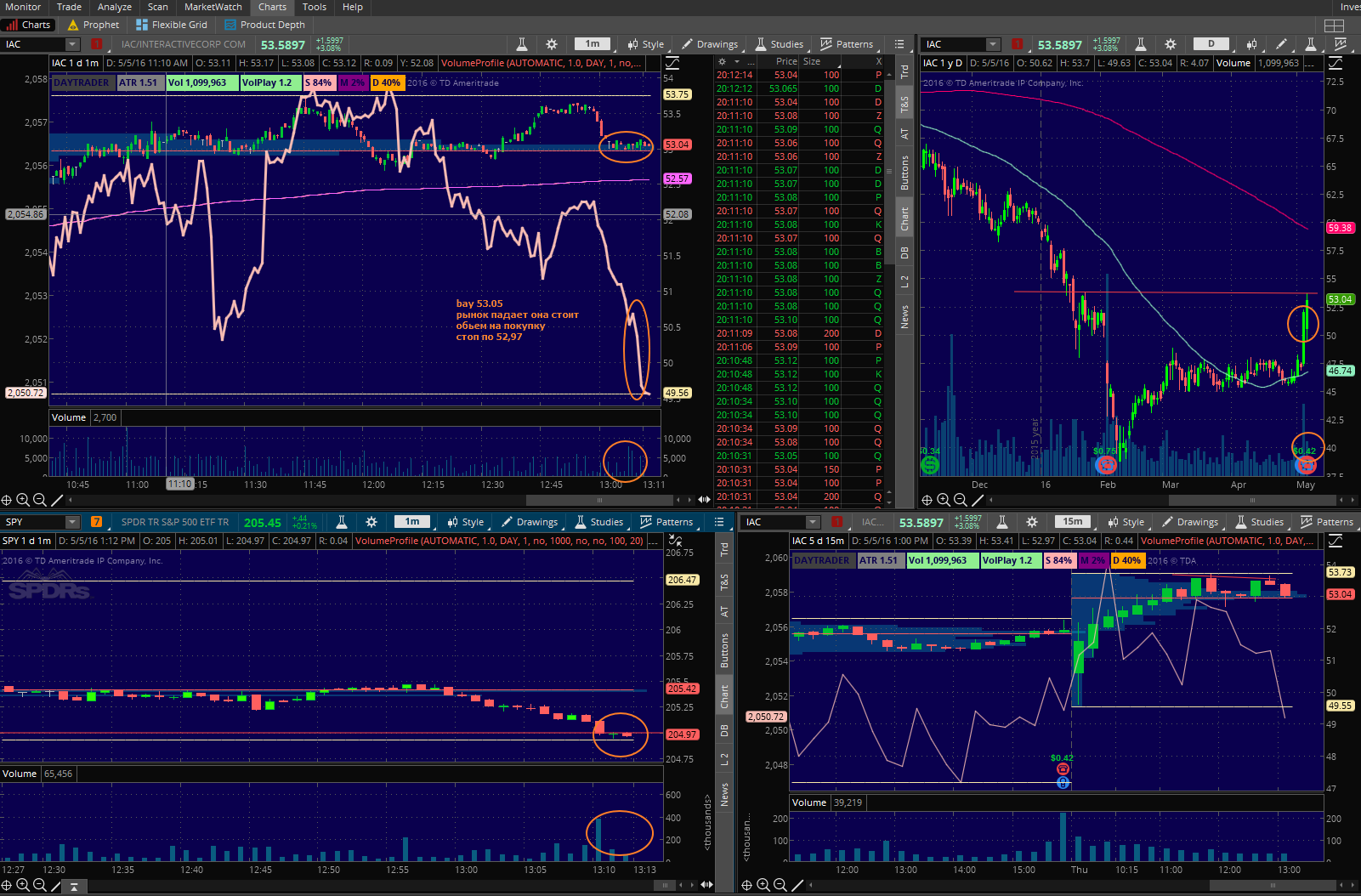This screenshot has width=1361, height=896.
Task: Click the February earnings marker on daily chart
Action: 1106,464
